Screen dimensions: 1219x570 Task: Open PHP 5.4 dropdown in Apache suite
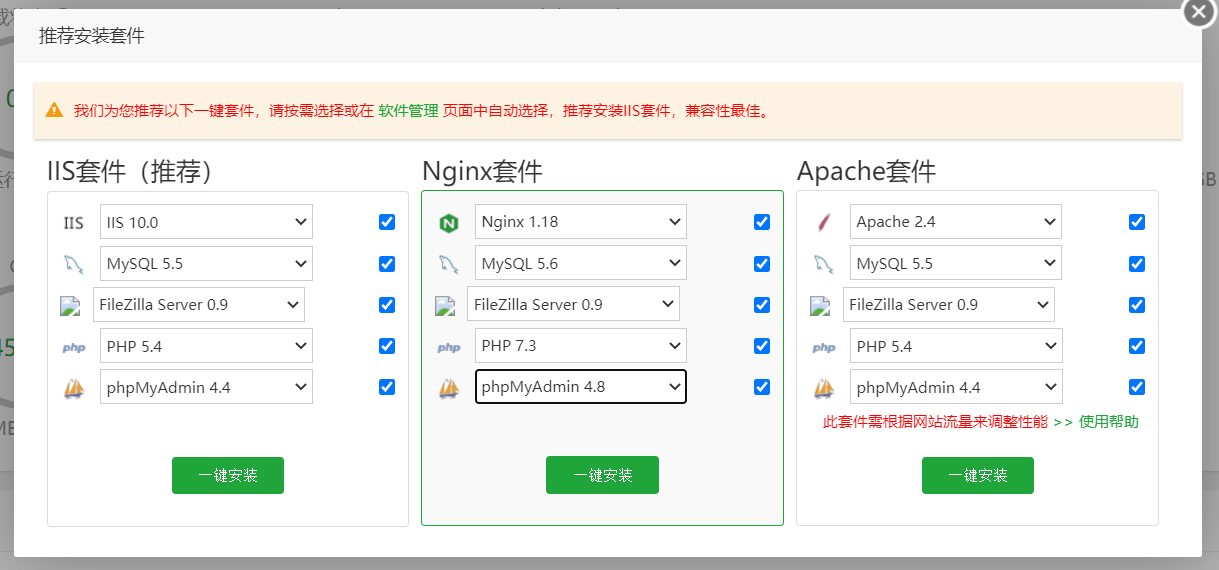tap(956, 346)
